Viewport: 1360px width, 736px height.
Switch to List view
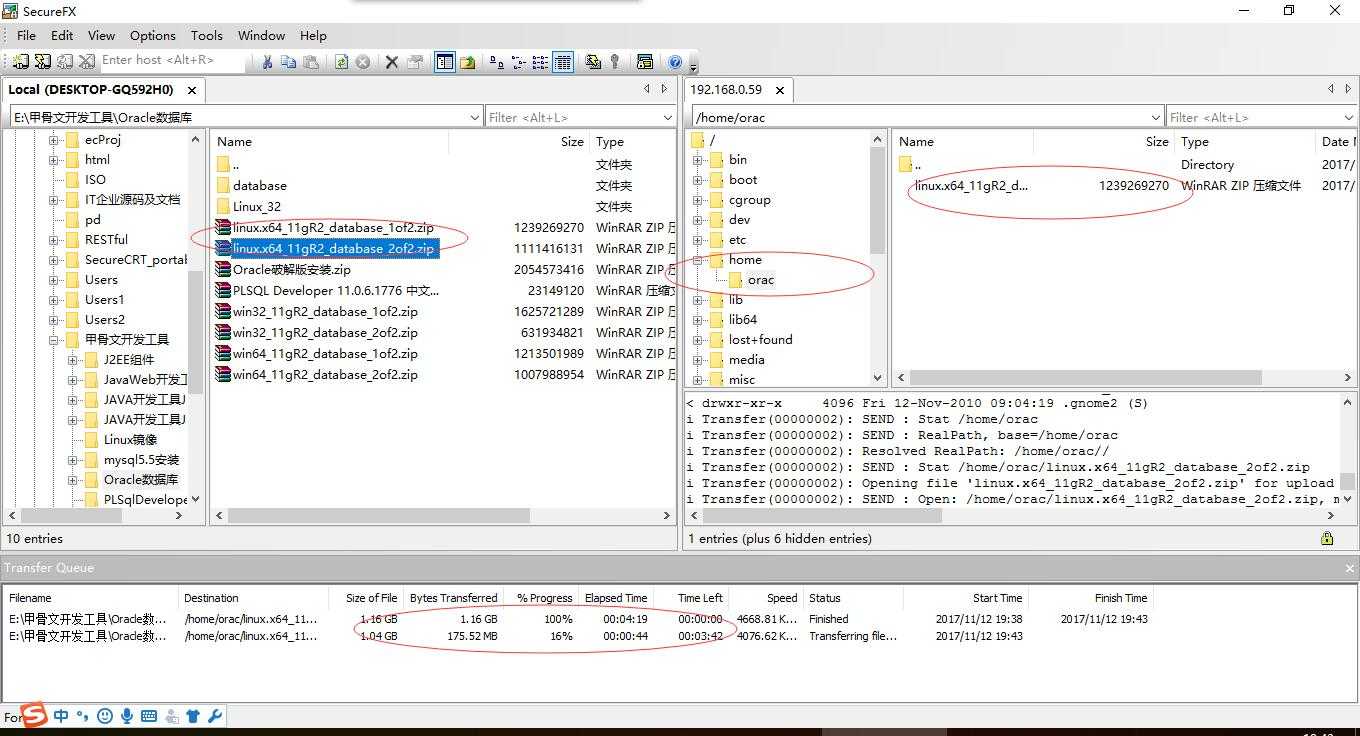tap(540, 62)
